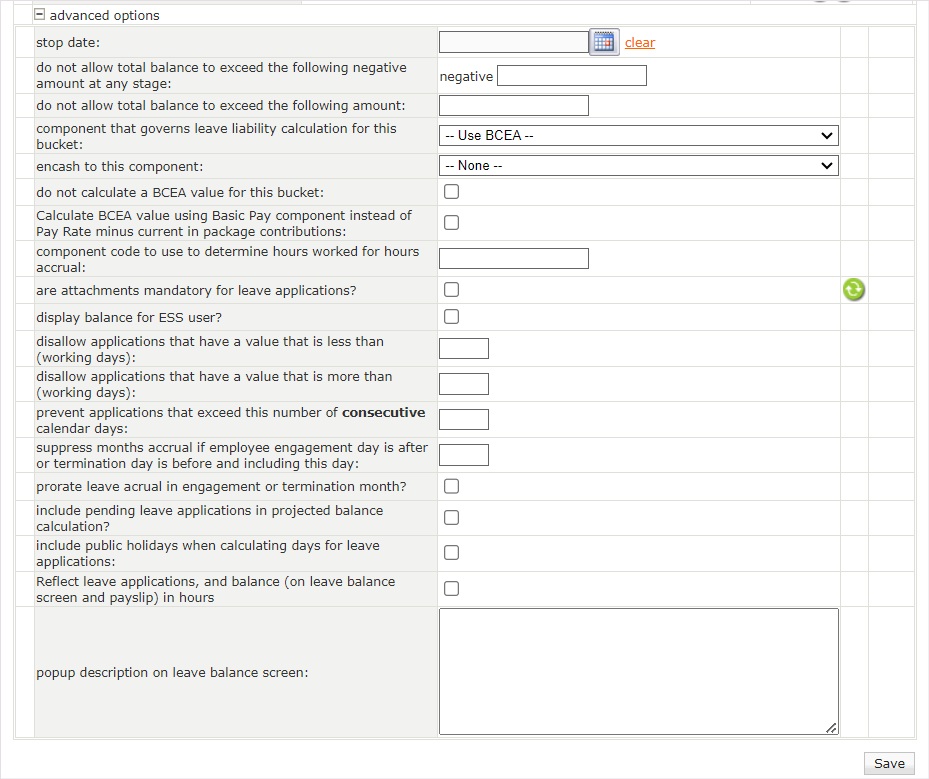Toggle include public holidays checkbox
929x779 pixels.
tap(452, 553)
